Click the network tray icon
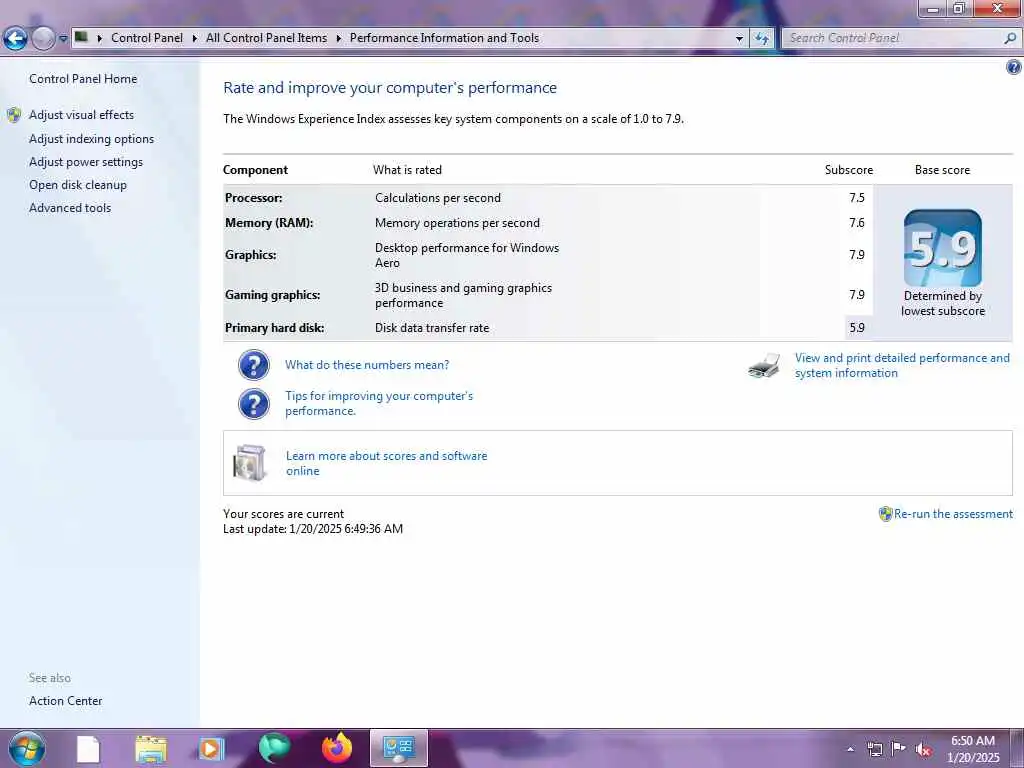 tap(874, 749)
